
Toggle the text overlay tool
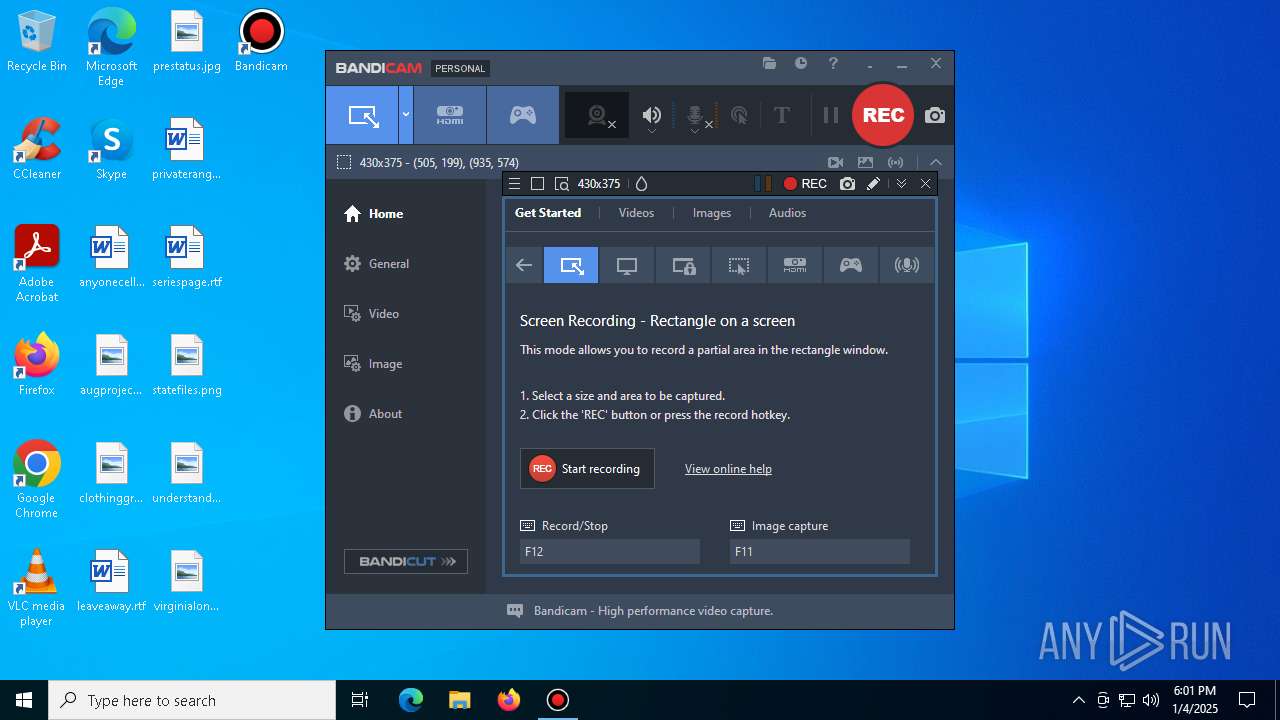782,116
